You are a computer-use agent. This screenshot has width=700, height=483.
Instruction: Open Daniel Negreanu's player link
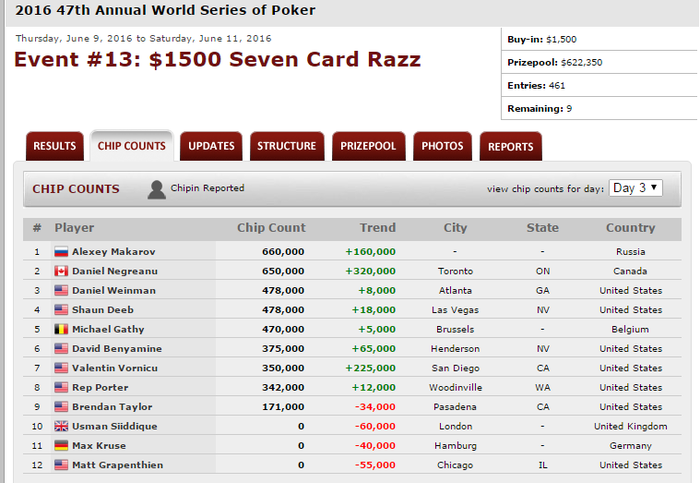(x=115, y=271)
